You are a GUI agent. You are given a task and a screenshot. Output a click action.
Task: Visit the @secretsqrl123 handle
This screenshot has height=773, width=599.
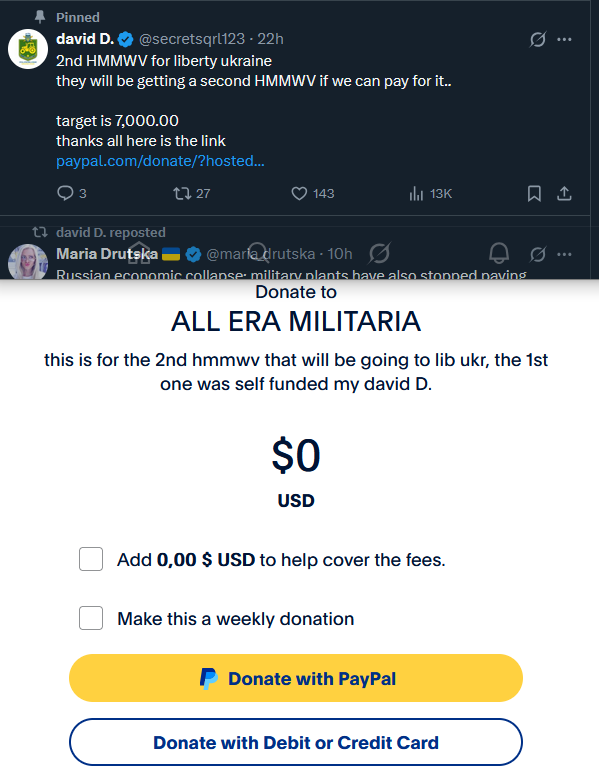192,39
